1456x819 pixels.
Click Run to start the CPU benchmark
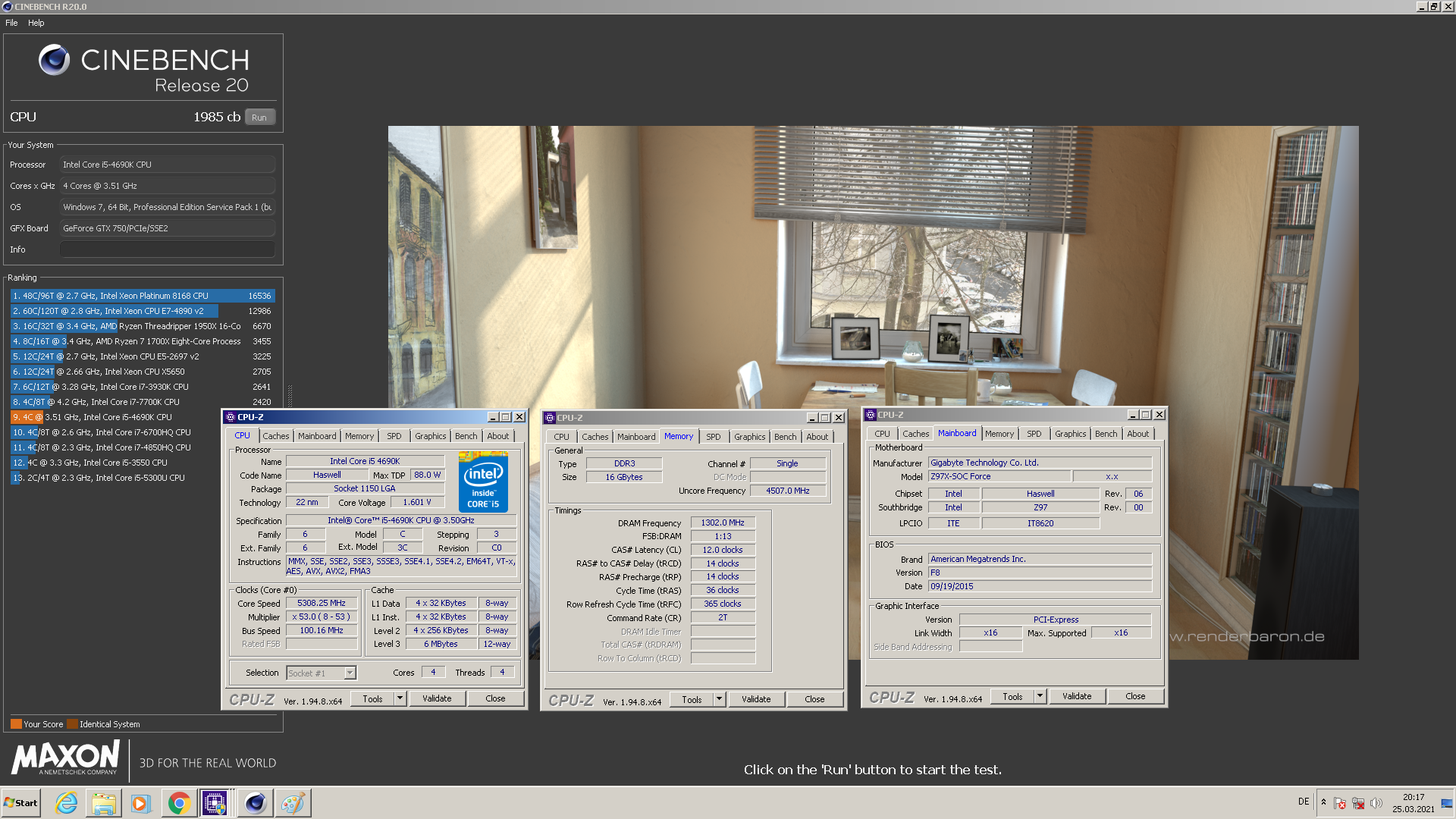(259, 118)
